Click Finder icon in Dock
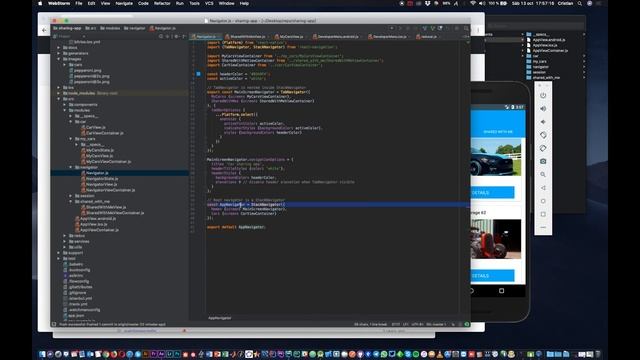640x360 pixels. pos(42,354)
